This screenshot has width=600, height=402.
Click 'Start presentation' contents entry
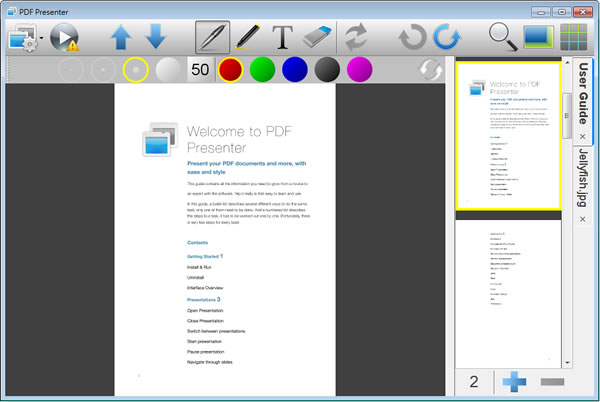204,342
